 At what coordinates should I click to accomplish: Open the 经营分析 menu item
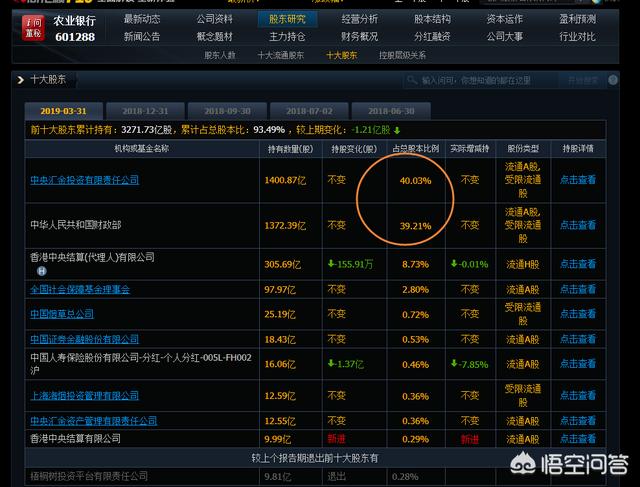(x=360, y=19)
